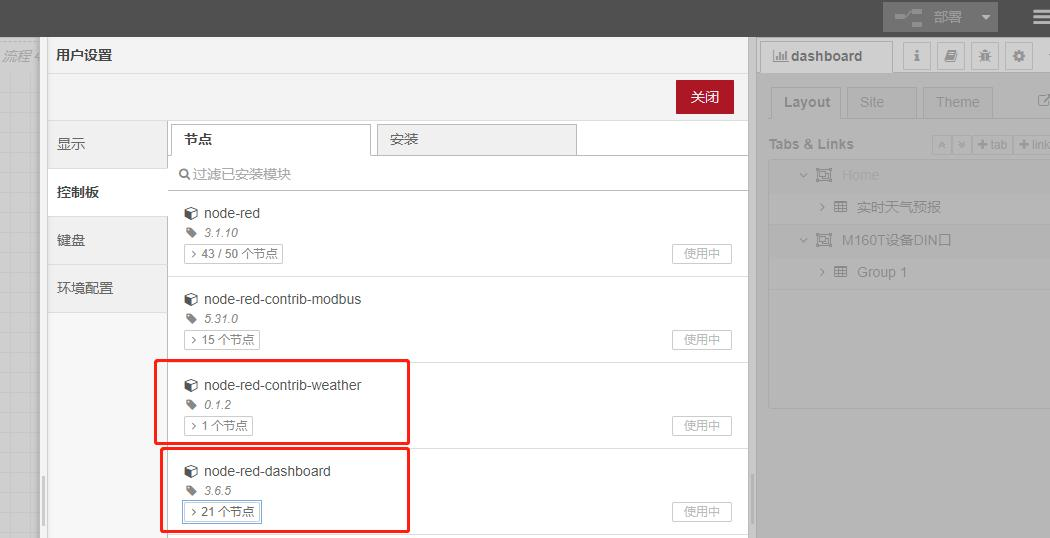
Task: Expand the Group 1 chevron
Action: 822,272
